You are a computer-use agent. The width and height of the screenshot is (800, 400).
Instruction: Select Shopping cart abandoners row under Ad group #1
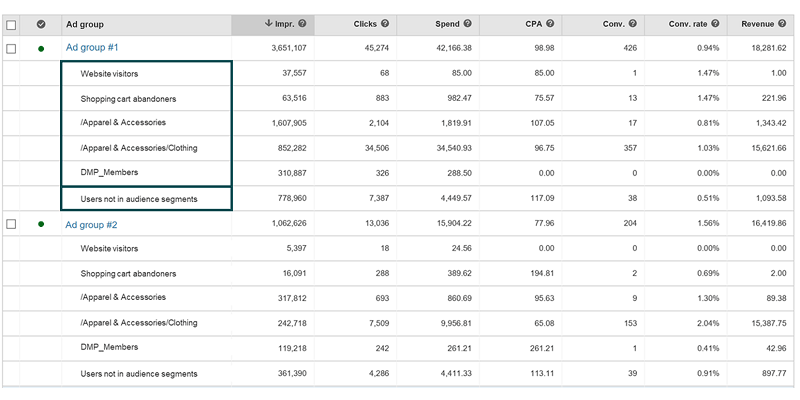(x=128, y=99)
